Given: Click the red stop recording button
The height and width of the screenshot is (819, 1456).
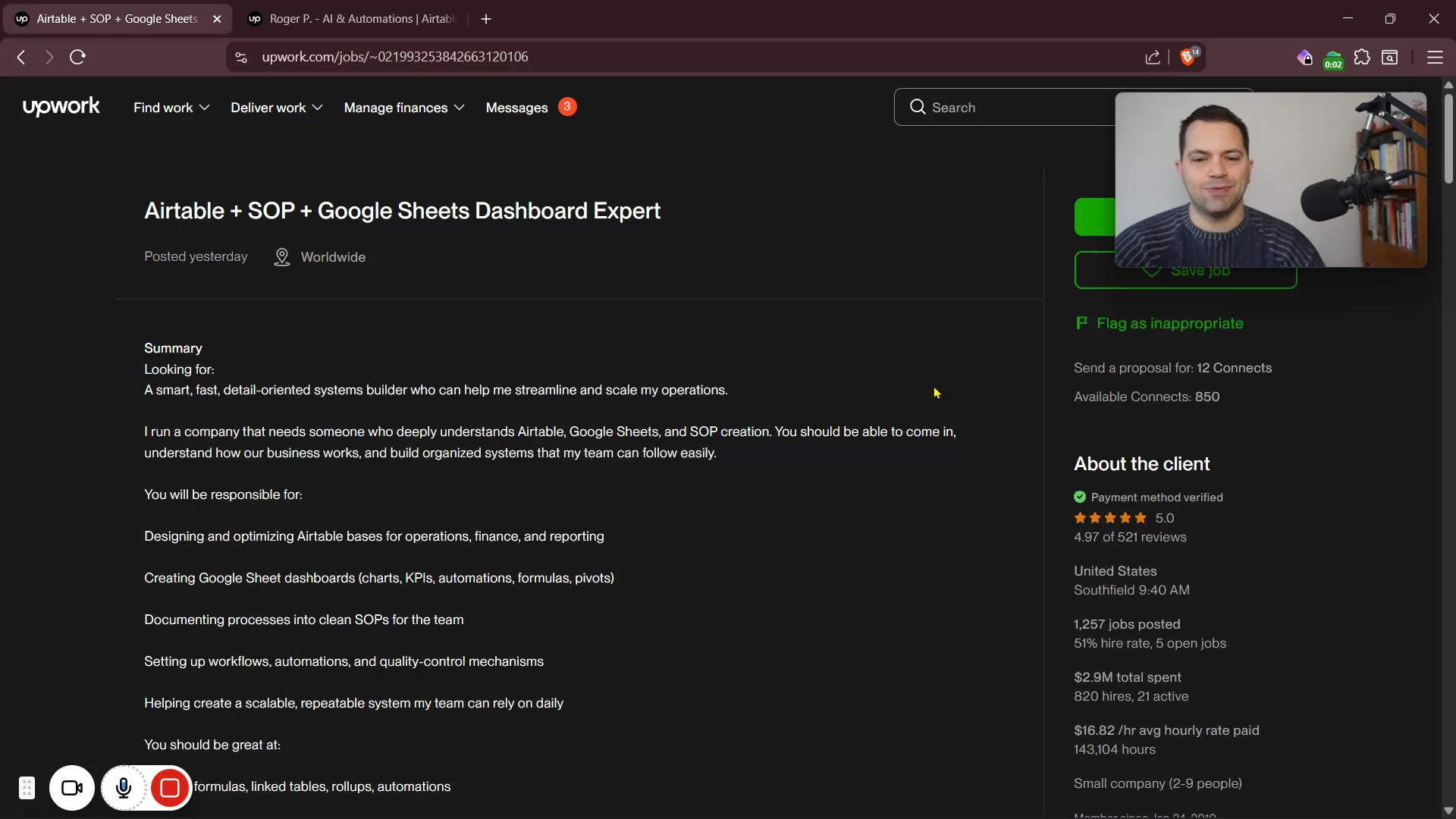Looking at the screenshot, I should [170, 788].
